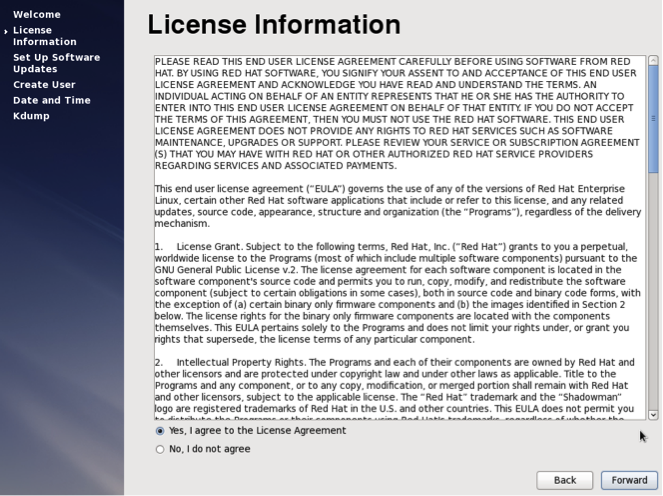Click the license text scrollbar thumb
The image size is (663, 496).
click(653, 119)
